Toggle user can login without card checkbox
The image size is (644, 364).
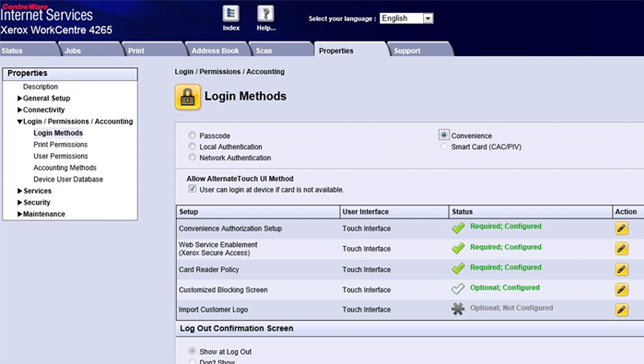coord(192,189)
